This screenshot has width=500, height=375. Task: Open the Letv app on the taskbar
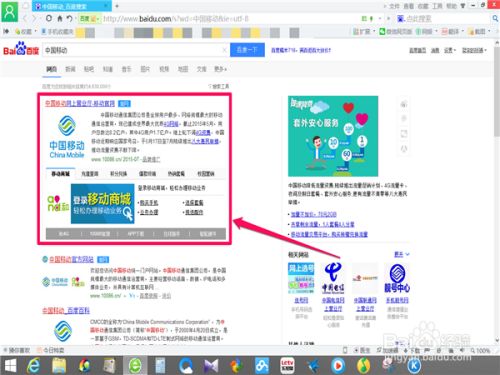(x=287, y=366)
